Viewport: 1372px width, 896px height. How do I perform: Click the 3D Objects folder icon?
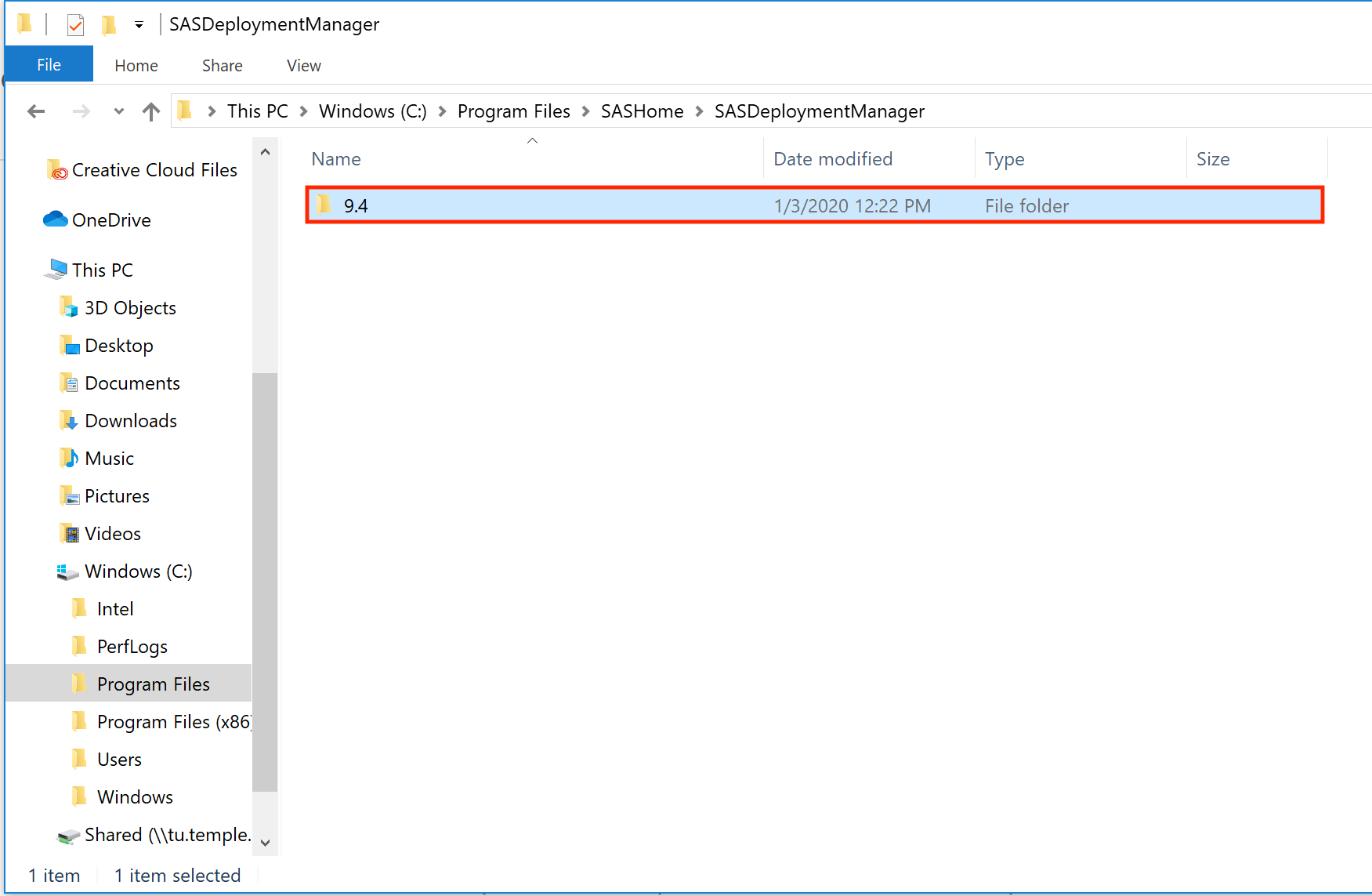(69, 307)
